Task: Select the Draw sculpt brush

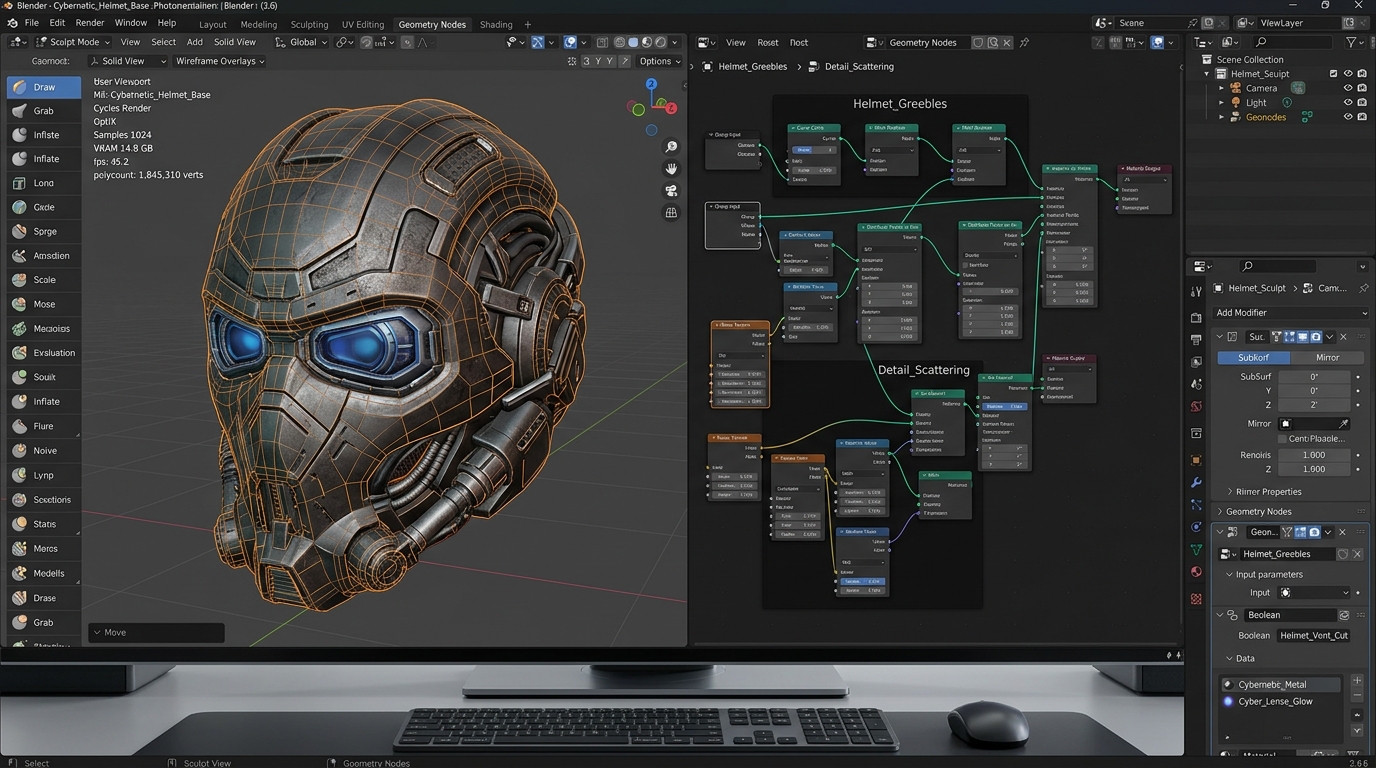Action: tap(43, 87)
